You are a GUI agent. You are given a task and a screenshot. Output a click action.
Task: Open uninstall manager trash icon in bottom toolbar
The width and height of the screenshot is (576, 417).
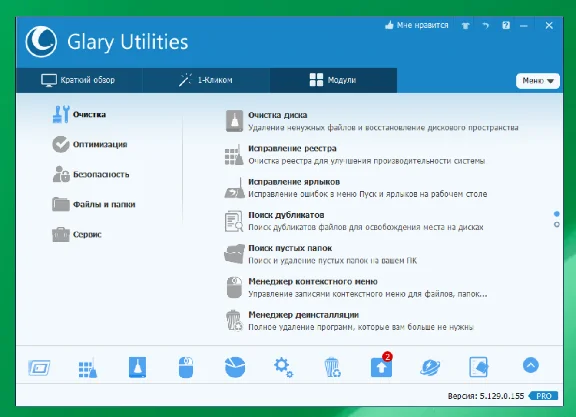332,367
